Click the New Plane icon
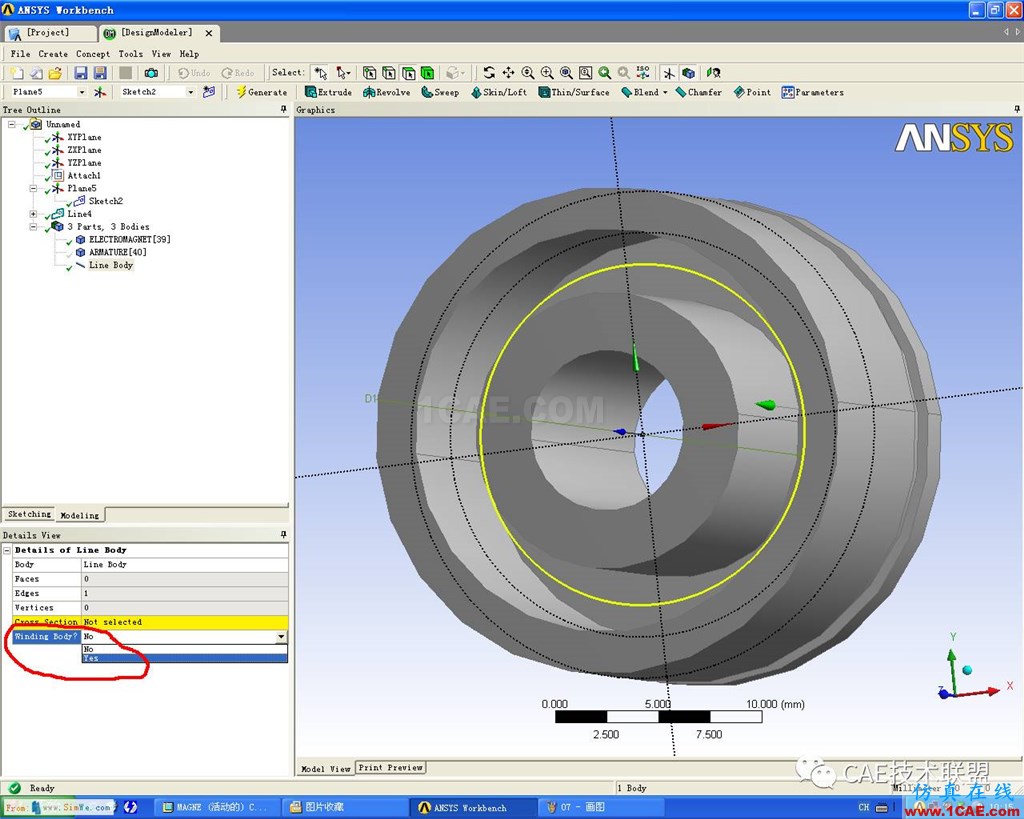This screenshot has height=819, width=1024. (x=99, y=92)
